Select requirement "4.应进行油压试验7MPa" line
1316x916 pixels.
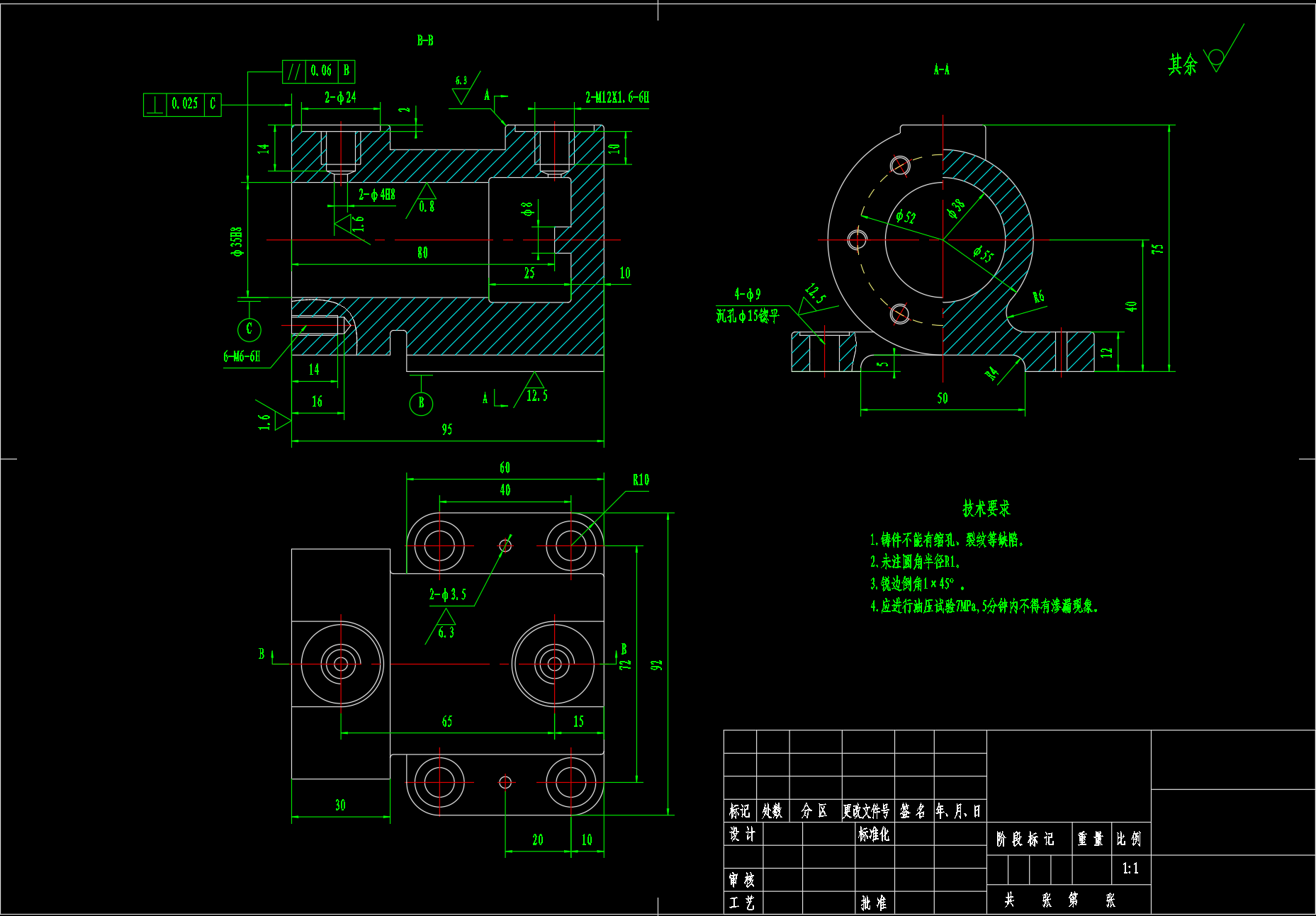point(984,606)
